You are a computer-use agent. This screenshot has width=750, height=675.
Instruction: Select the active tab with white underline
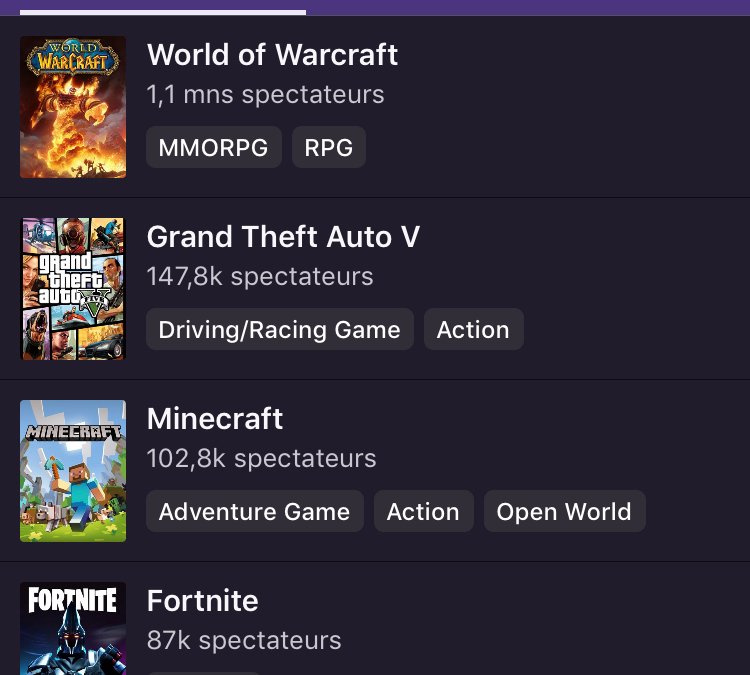coord(163,12)
